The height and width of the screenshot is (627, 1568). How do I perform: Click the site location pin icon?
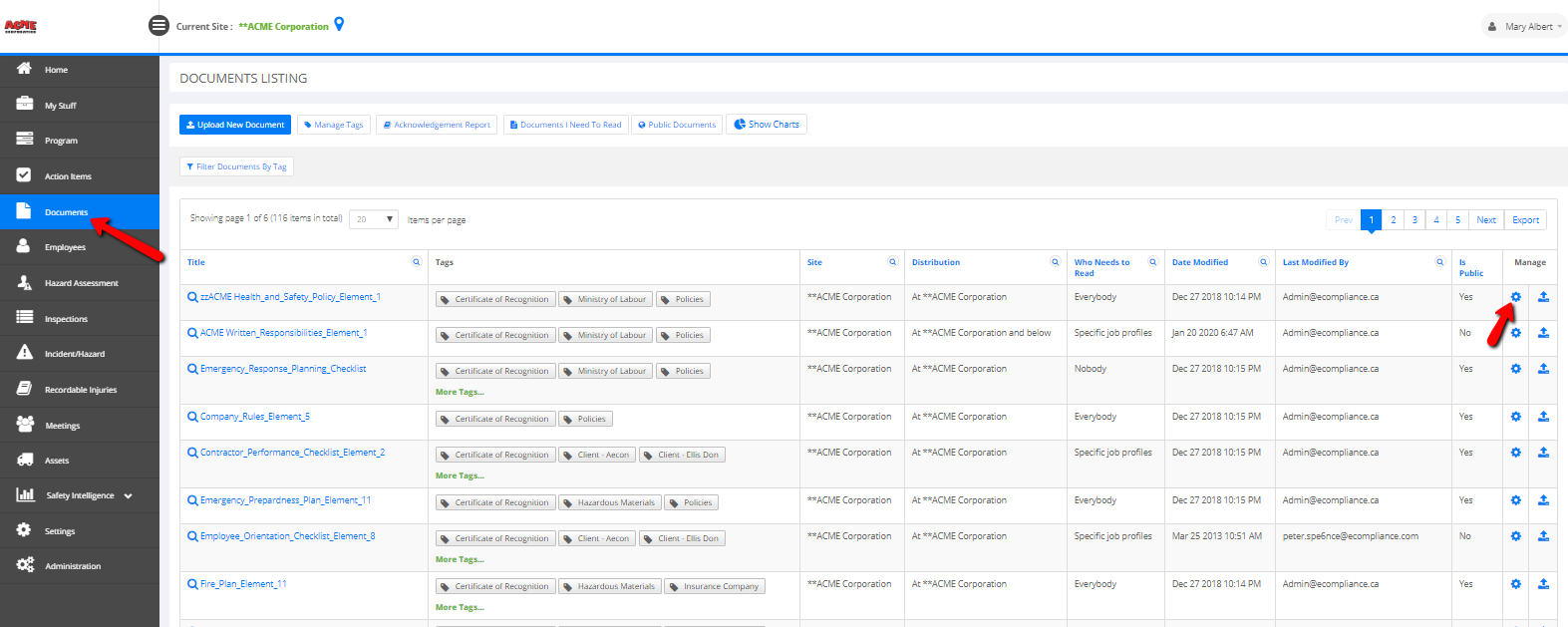[x=339, y=24]
